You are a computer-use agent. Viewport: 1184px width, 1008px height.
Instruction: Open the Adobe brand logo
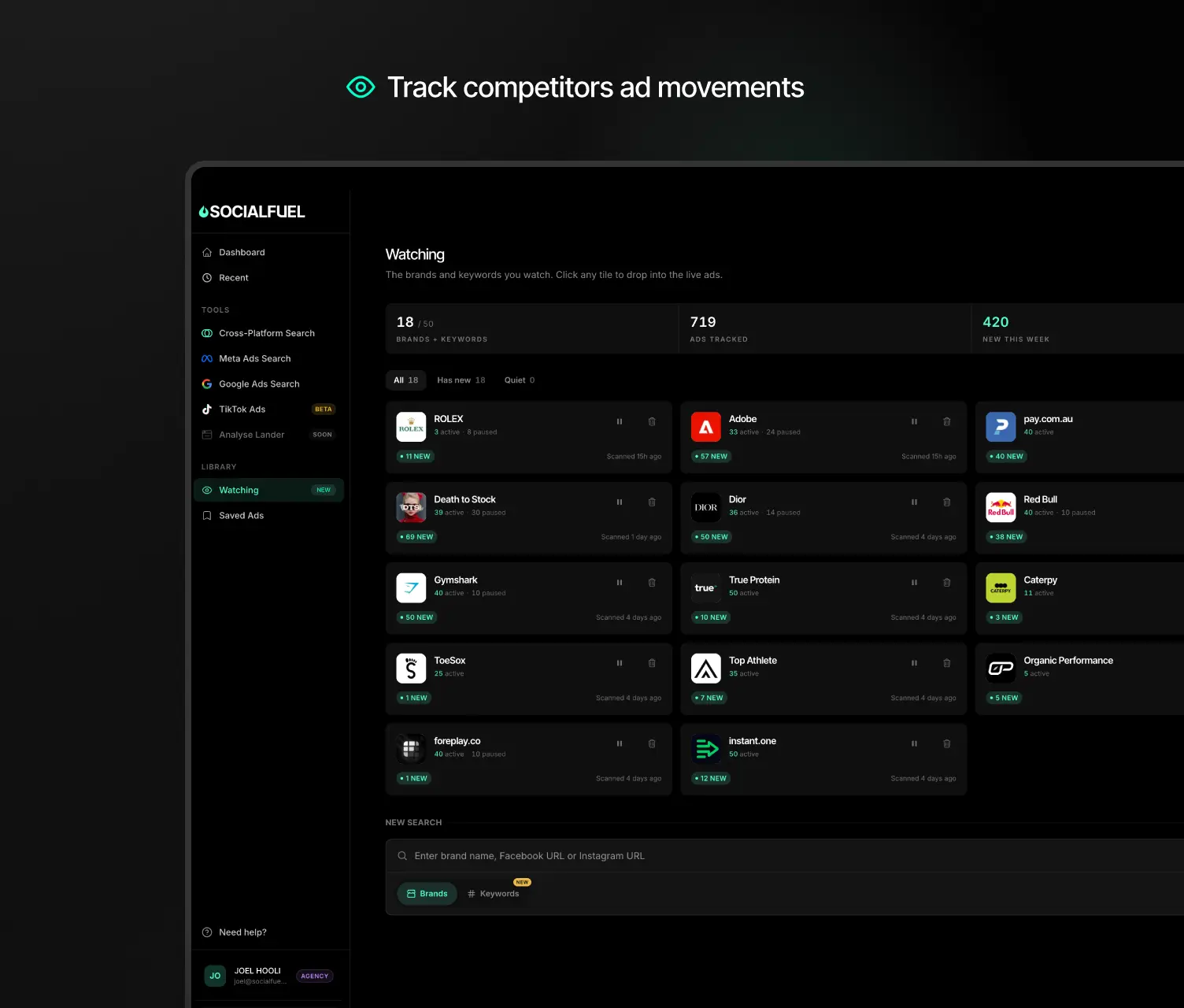[706, 427]
